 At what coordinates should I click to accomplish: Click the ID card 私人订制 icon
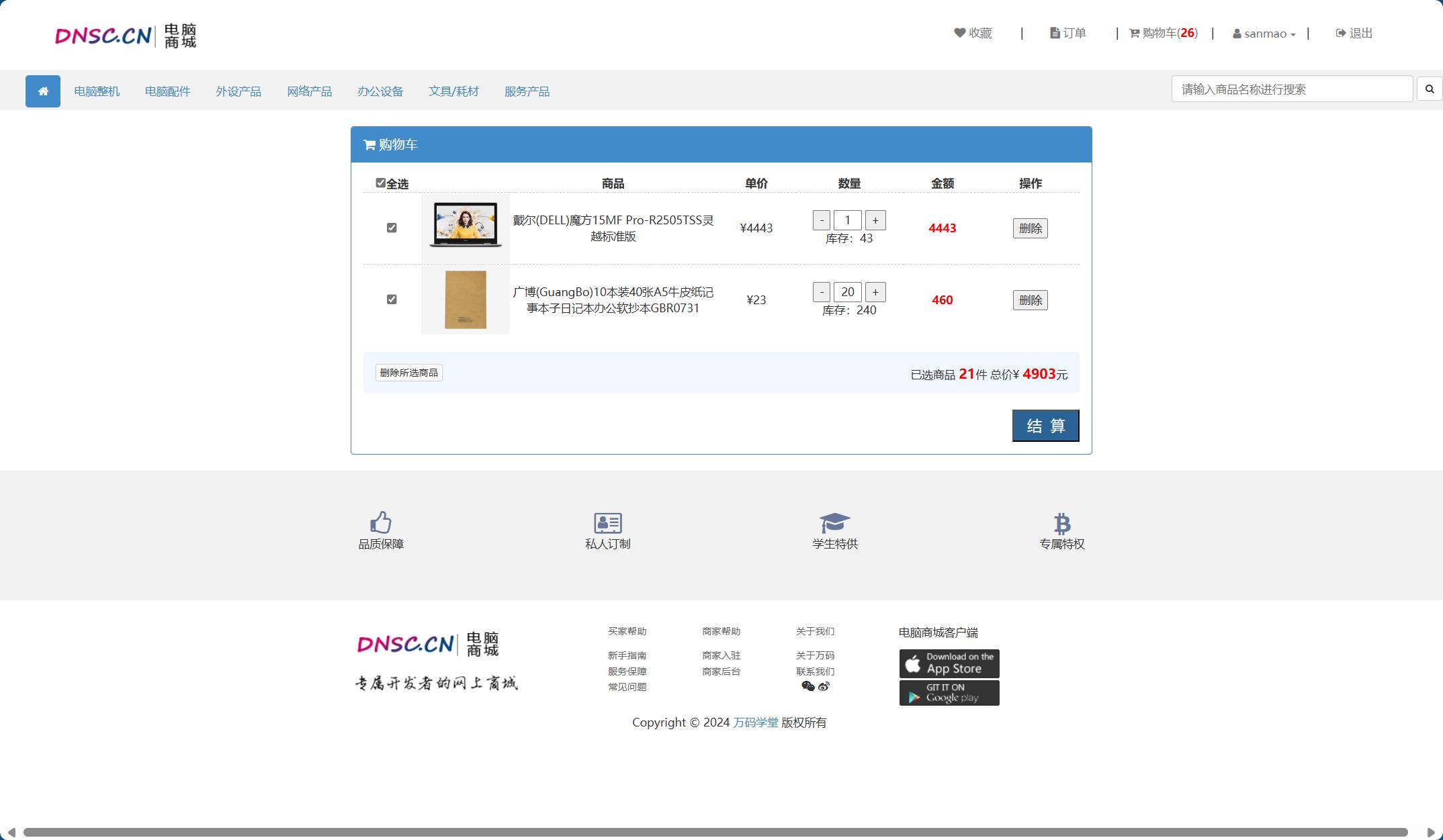click(x=608, y=523)
